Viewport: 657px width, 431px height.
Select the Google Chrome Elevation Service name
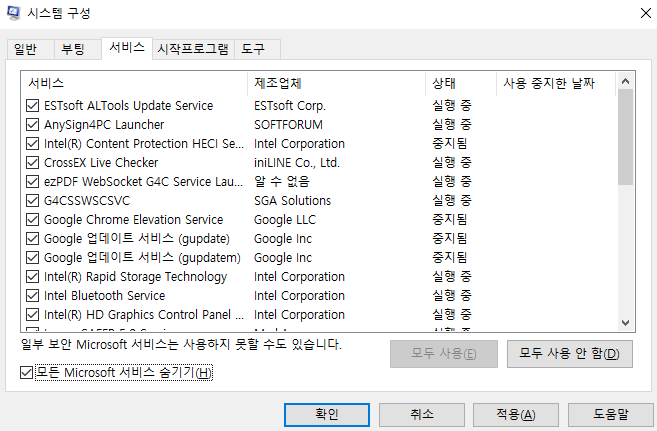click(x=133, y=219)
